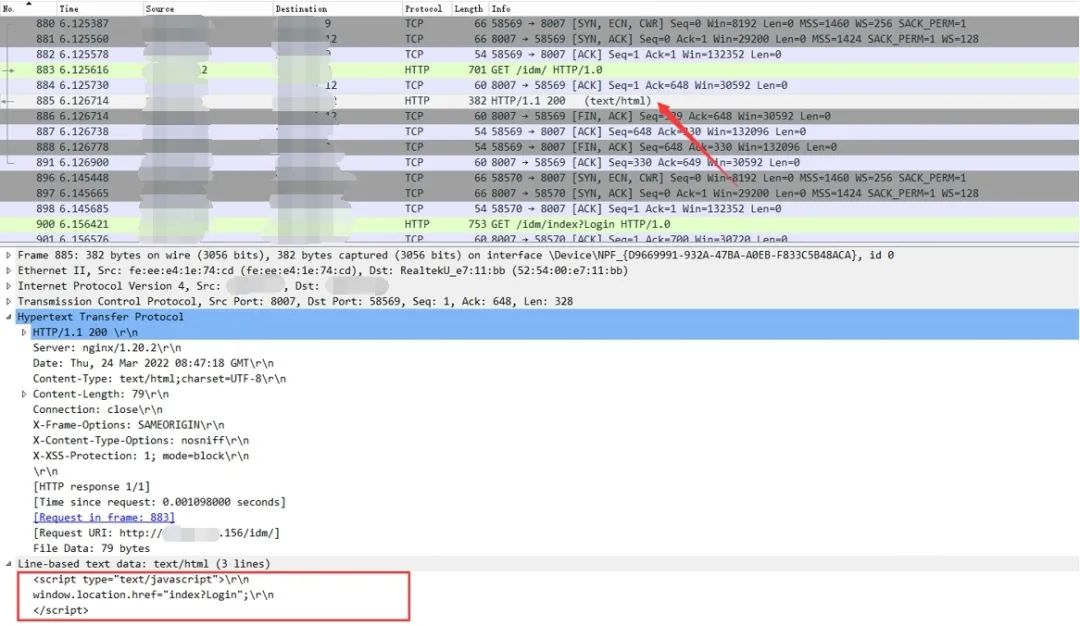
Task: Select the script type="text/javascript" line
Action: pos(141,579)
